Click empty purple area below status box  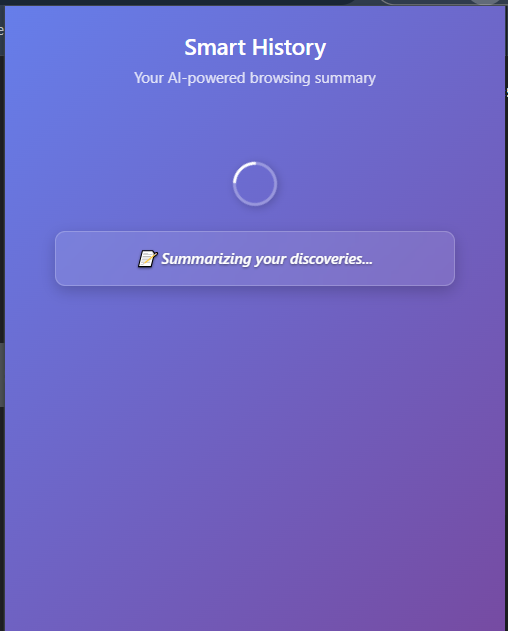[x=255, y=443]
